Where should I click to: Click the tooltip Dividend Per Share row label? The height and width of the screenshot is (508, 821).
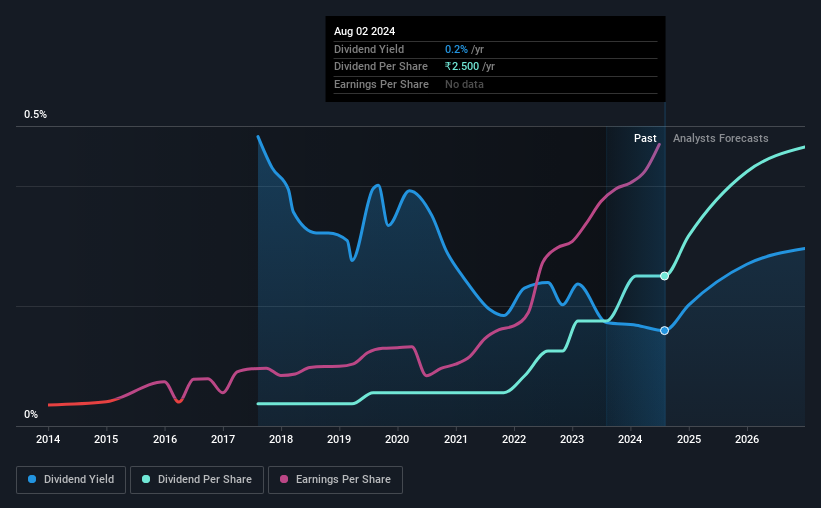click(x=381, y=67)
